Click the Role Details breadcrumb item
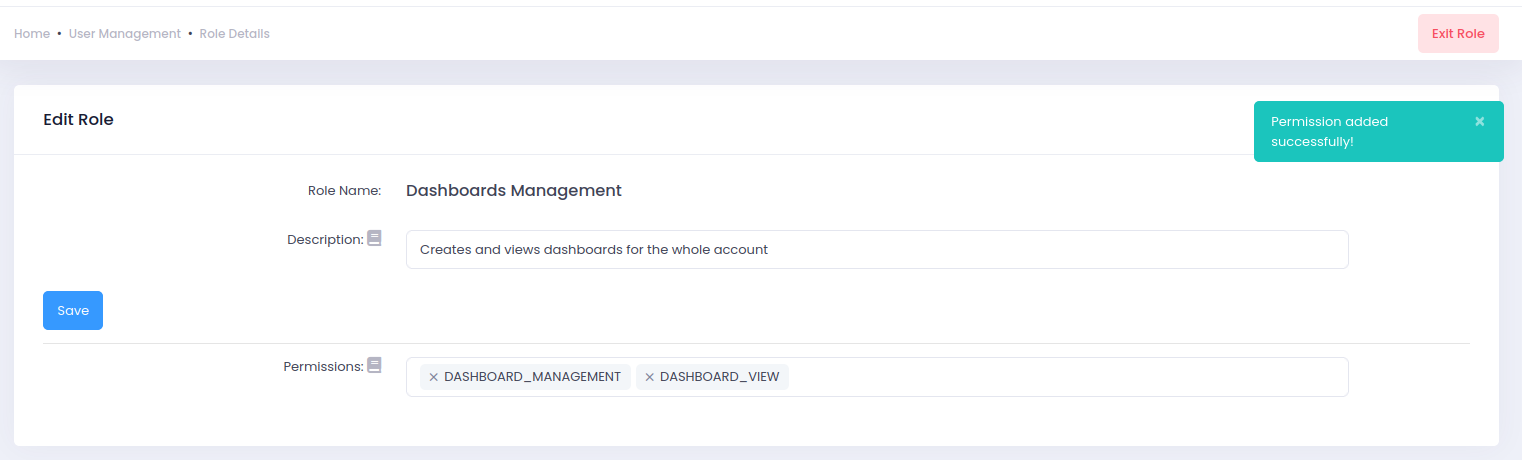The width and height of the screenshot is (1522, 460). click(235, 34)
